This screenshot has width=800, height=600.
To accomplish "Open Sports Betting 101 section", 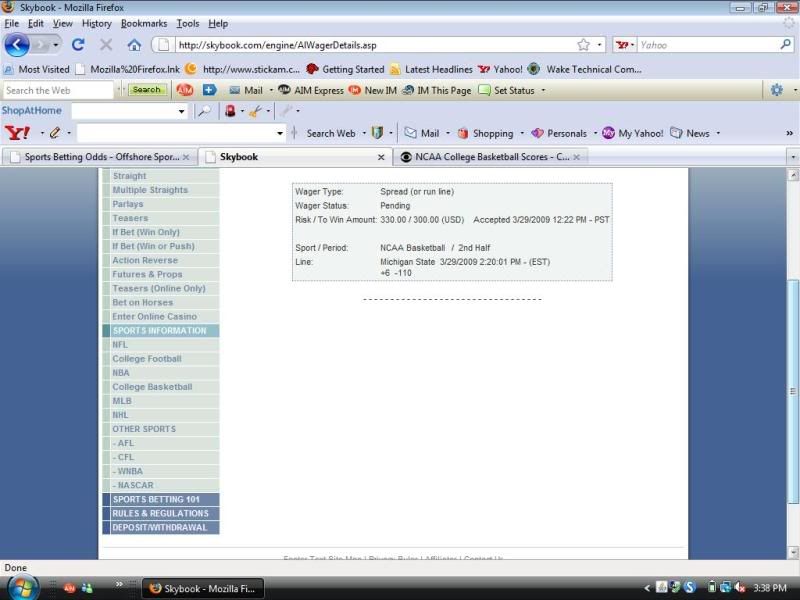I will click(161, 499).
